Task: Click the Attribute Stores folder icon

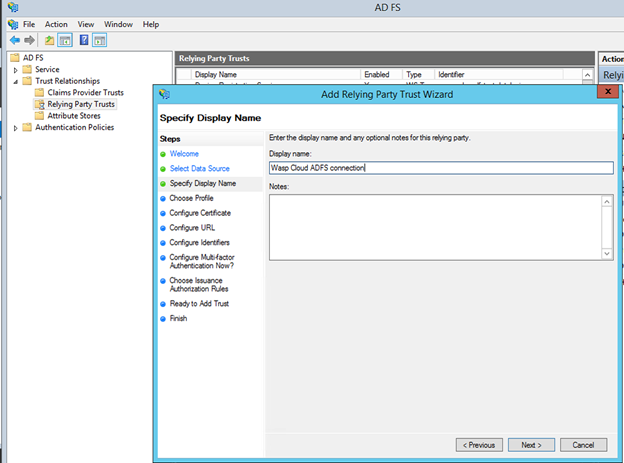Action: (x=40, y=116)
